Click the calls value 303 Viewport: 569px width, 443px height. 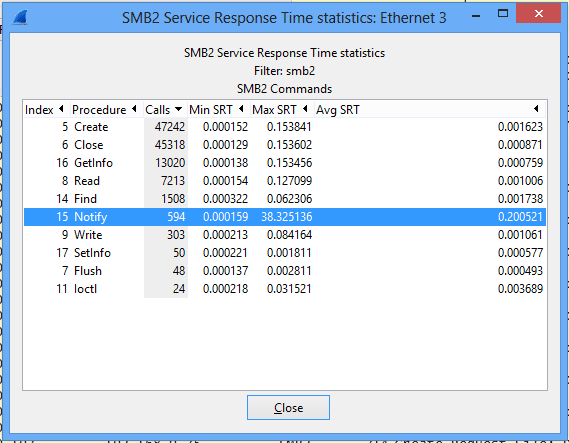[x=176, y=235]
